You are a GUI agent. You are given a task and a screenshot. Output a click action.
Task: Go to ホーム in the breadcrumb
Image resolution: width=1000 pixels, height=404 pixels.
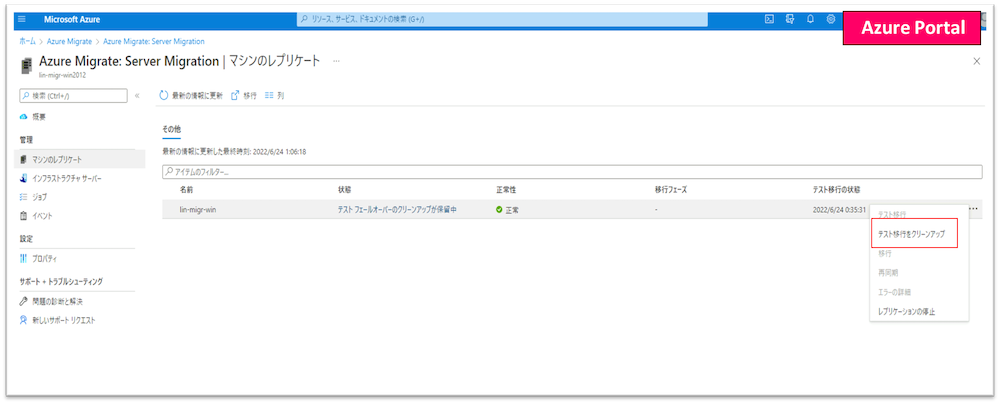pyautogui.click(x=27, y=41)
